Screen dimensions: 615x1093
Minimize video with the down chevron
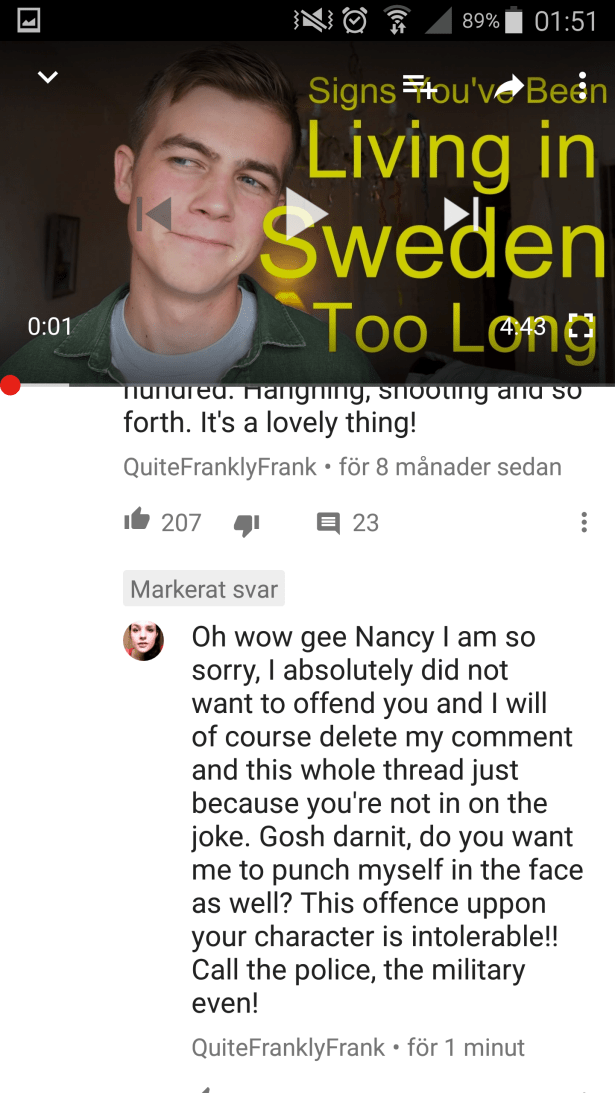click(x=47, y=77)
